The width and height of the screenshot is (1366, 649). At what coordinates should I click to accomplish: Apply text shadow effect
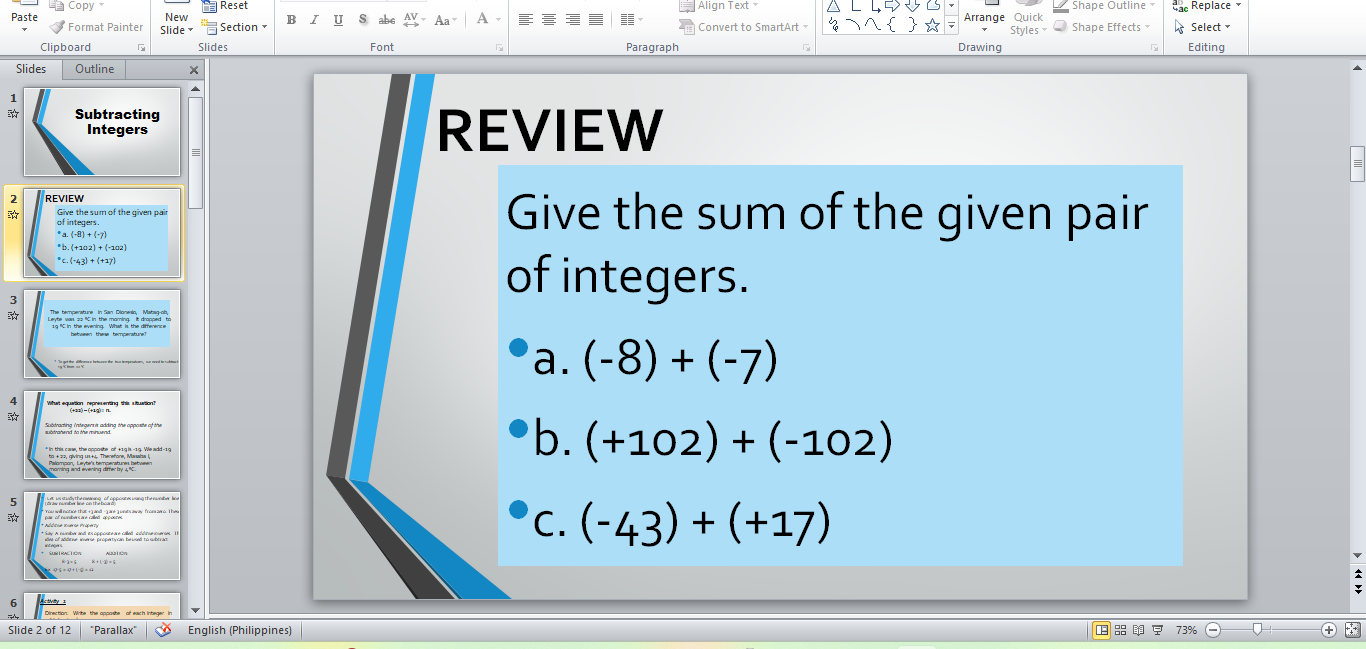pos(362,20)
